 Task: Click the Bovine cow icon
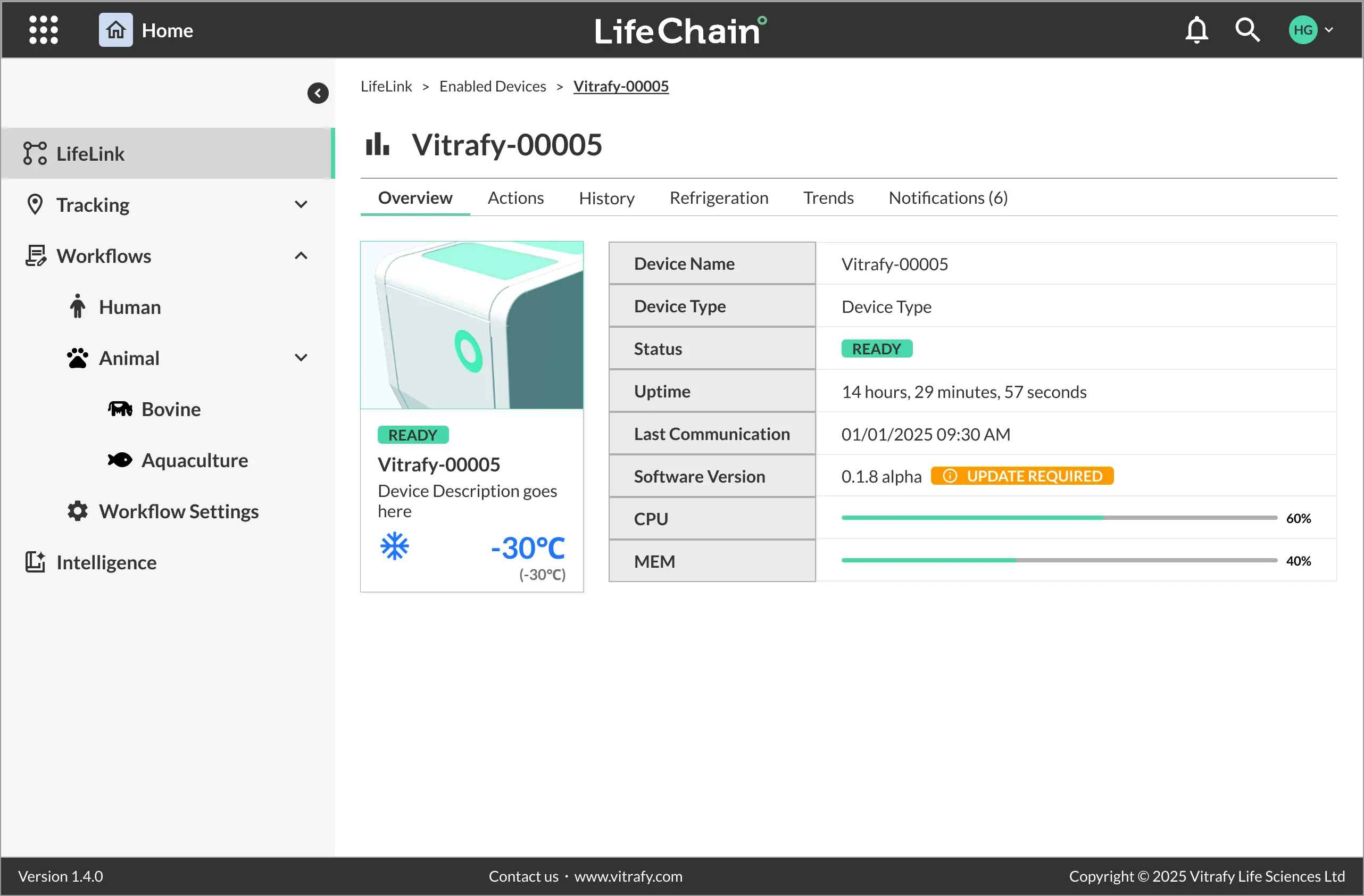coord(120,409)
